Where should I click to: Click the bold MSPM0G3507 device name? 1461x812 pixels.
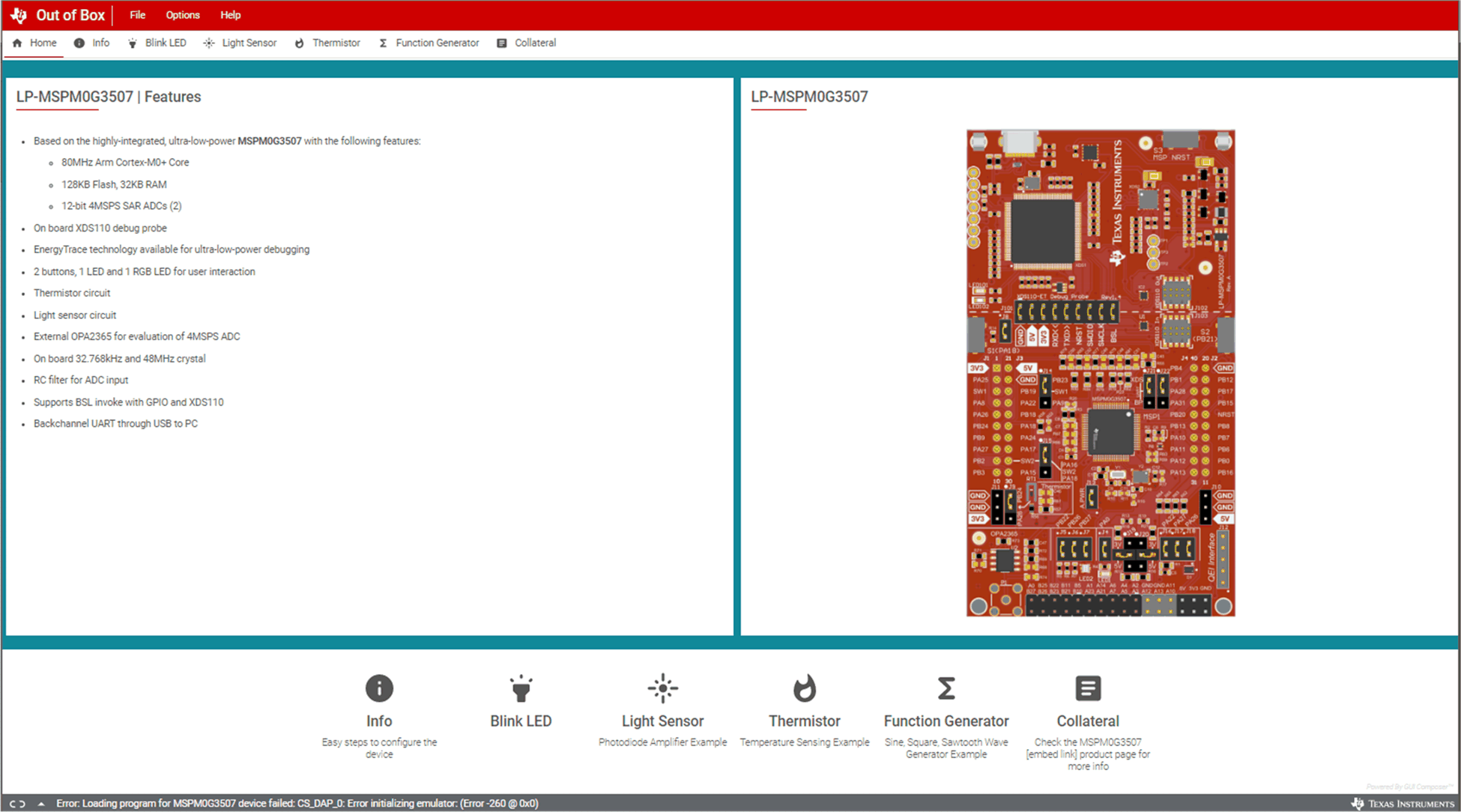(x=270, y=141)
